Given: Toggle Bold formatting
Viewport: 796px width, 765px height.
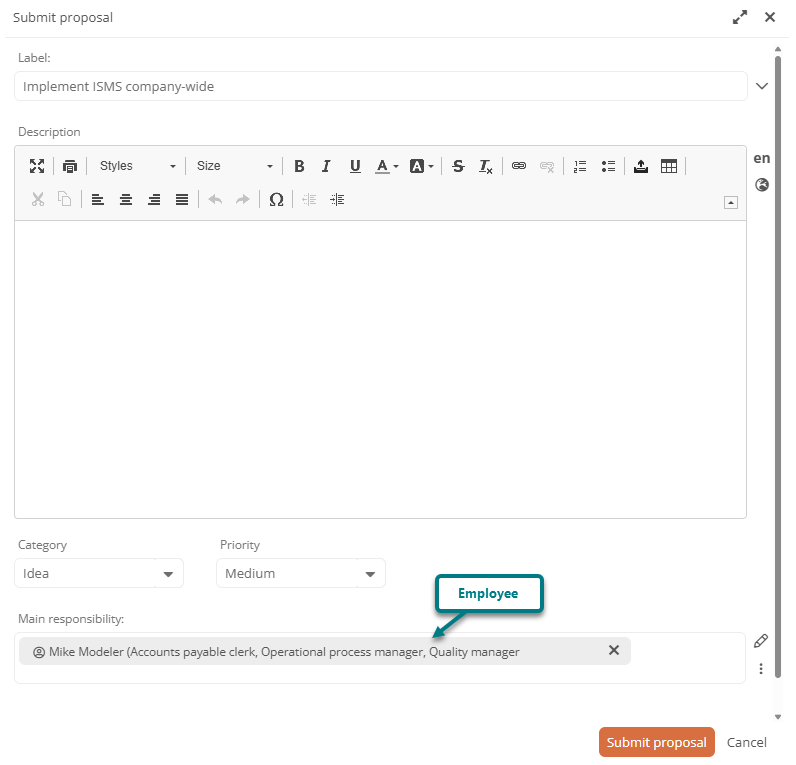Looking at the screenshot, I should click(298, 166).
